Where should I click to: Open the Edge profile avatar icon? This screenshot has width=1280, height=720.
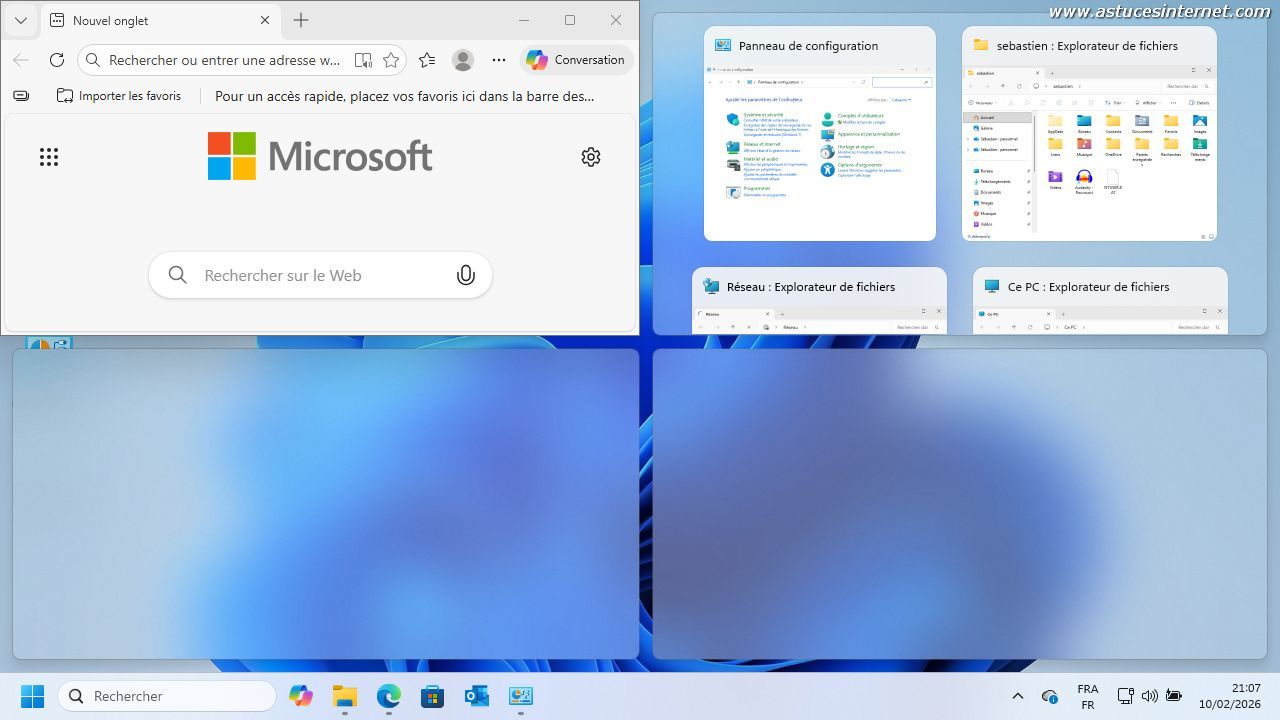(x=462, y=60)
